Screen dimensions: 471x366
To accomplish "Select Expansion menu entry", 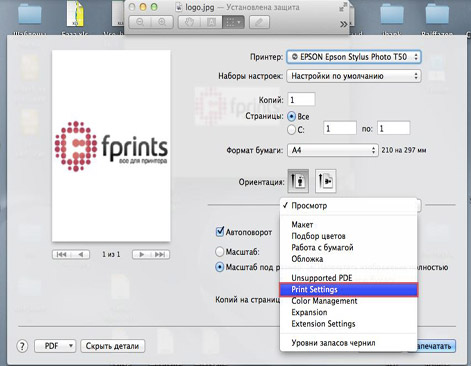I will (x=348, y=312).
